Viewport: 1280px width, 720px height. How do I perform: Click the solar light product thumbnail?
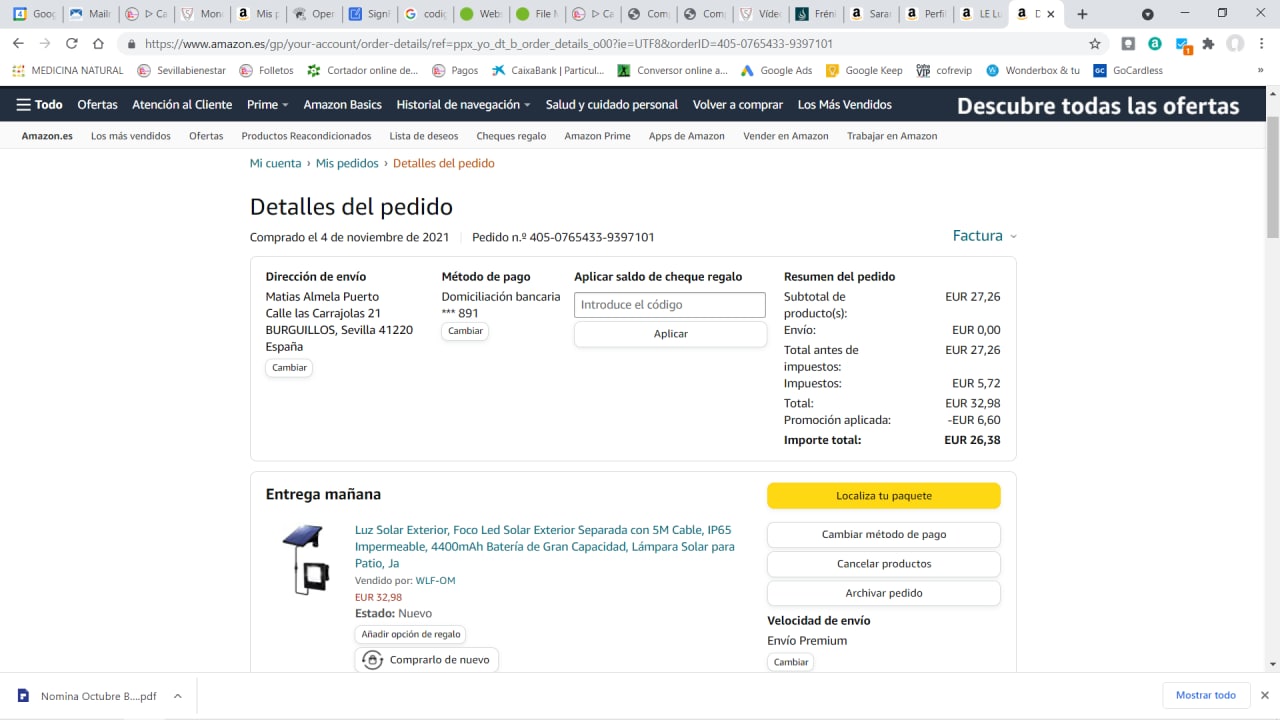point(304,560)
